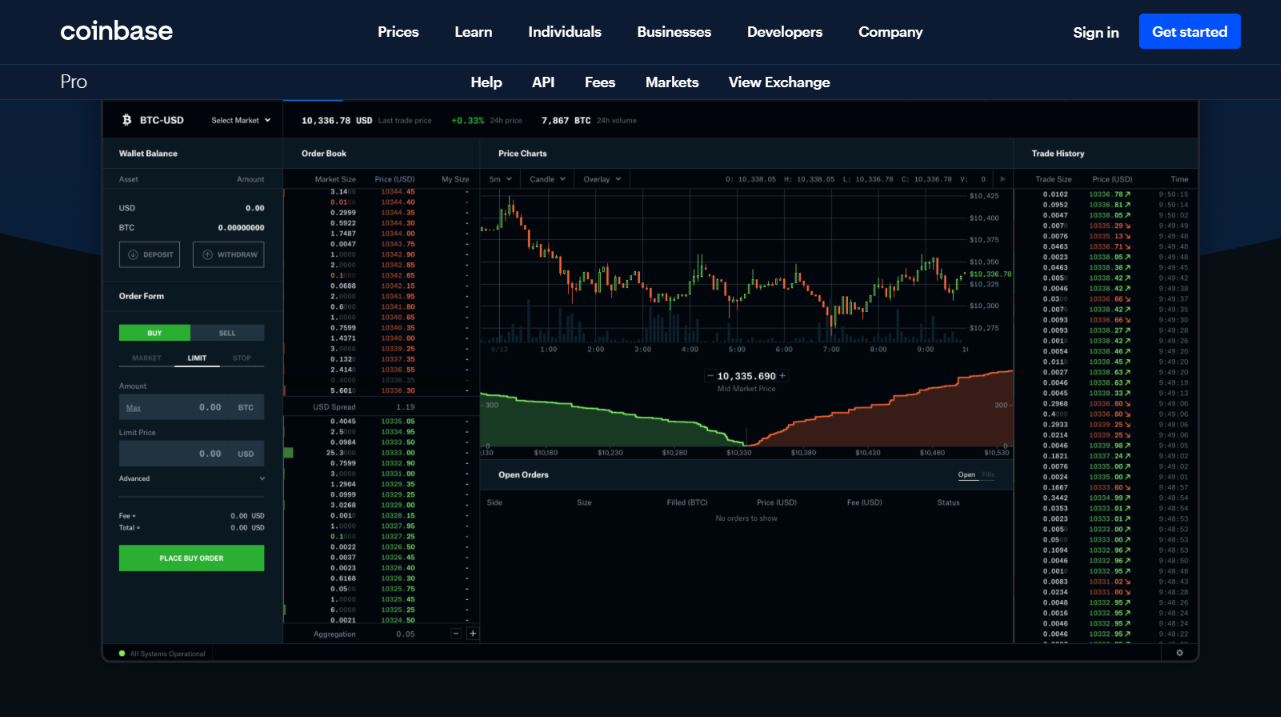
Task: Click the Sign in link
Action: point(1096,32)
